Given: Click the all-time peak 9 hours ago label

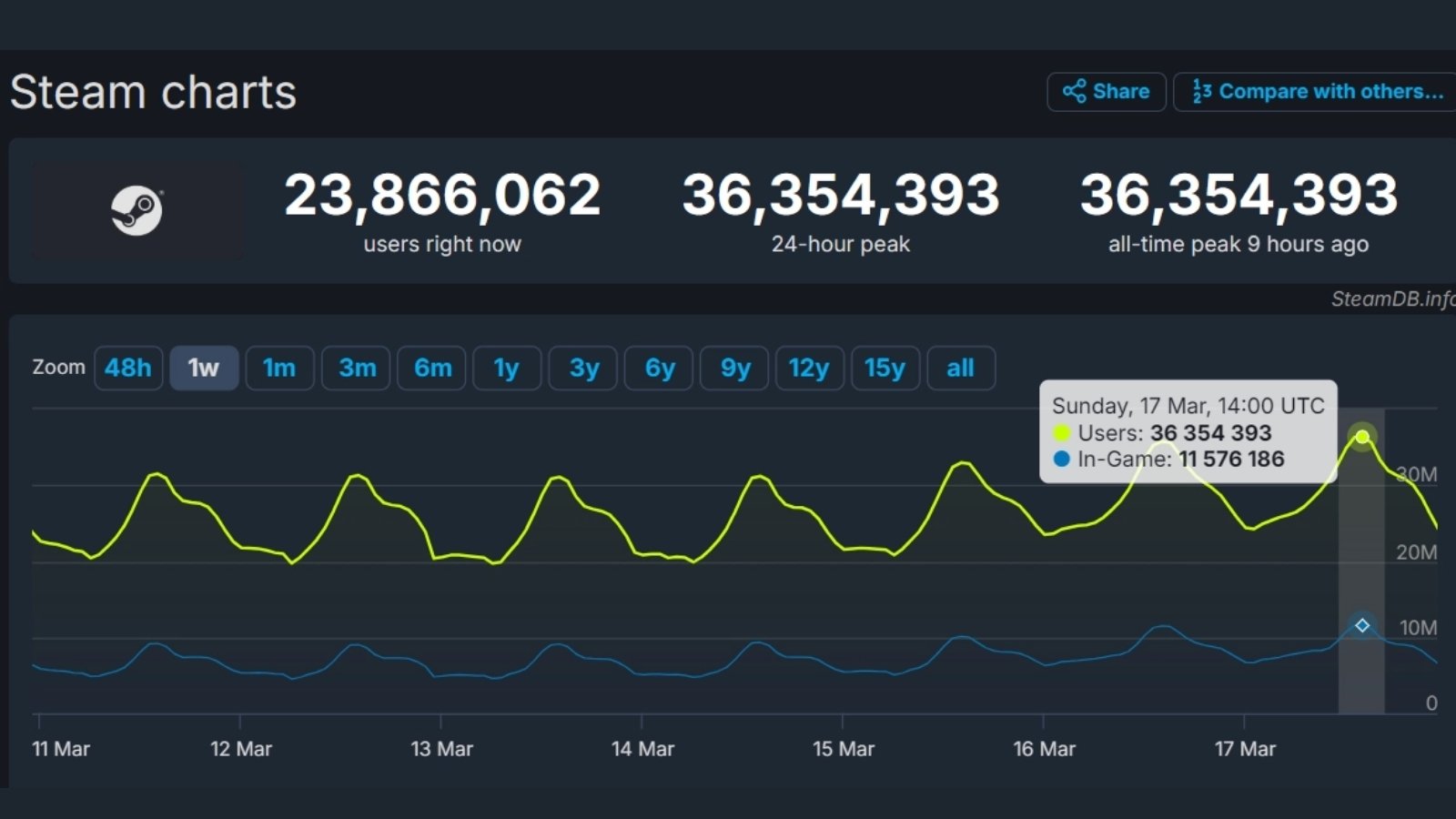Looking at the screenshot, I should (1239, 244).
